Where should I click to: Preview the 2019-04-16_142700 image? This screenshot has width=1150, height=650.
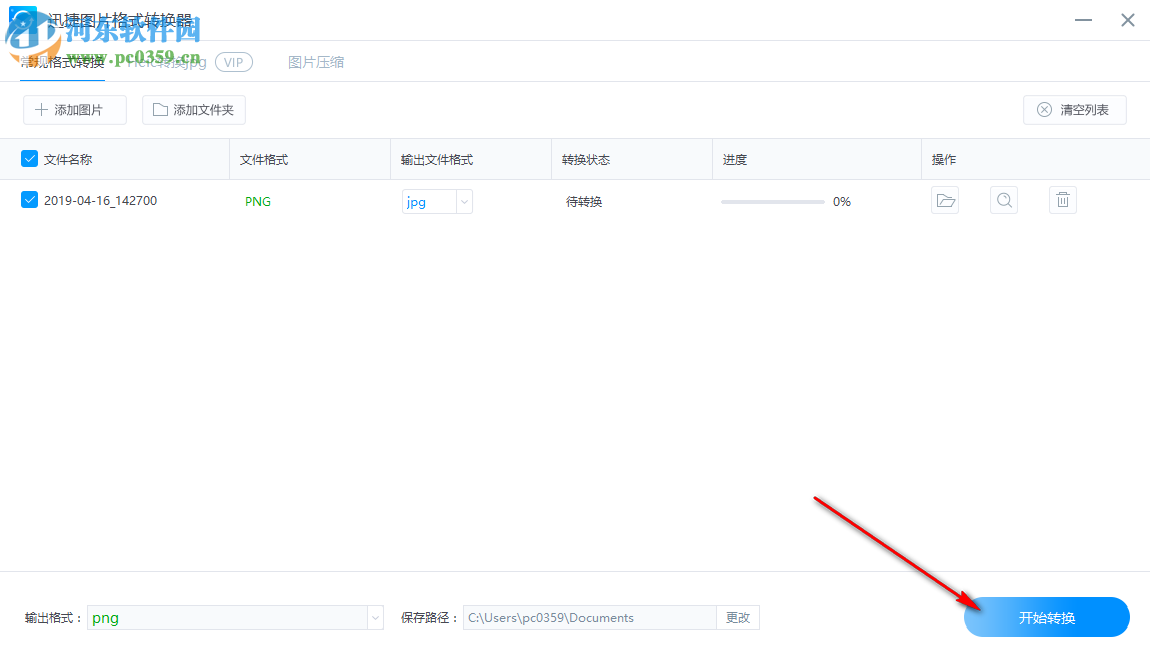point(1003,200)
